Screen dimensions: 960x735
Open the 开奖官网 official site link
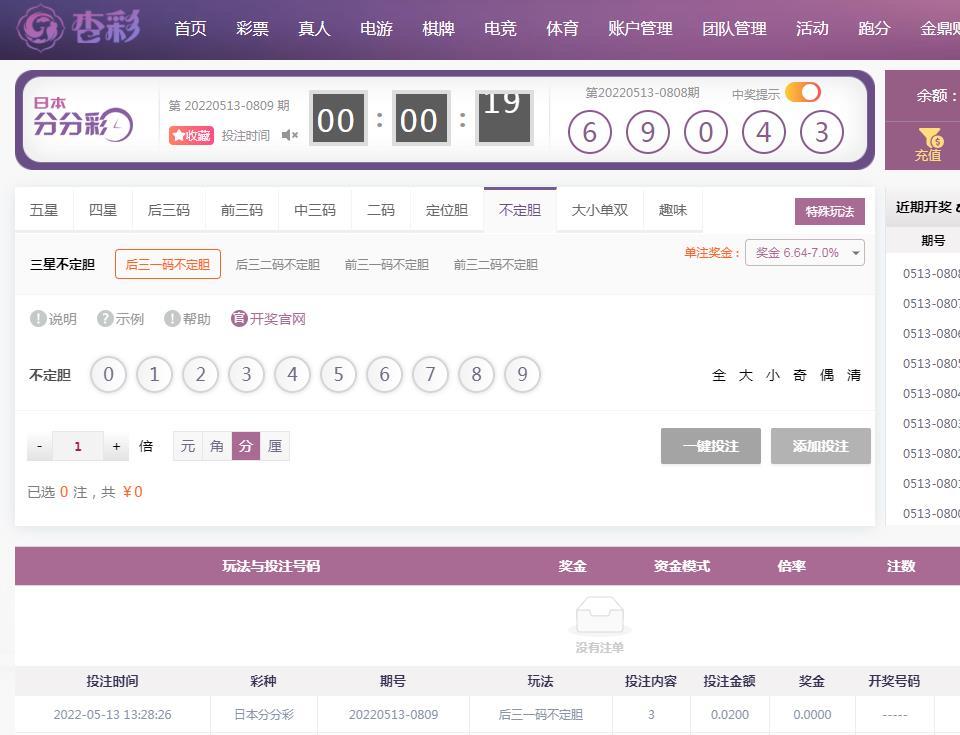268,318
